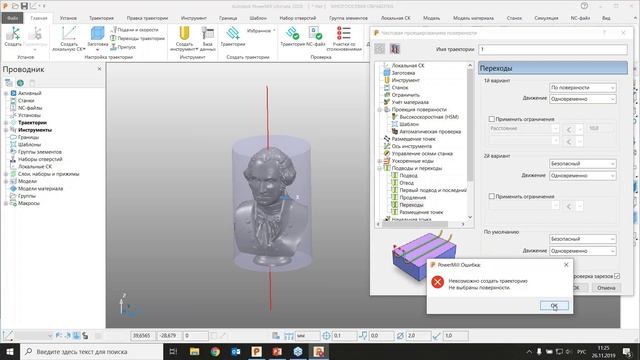Open the Создать инструмент tool icon
The image size is (640, 360).
(x=184, y=33)
